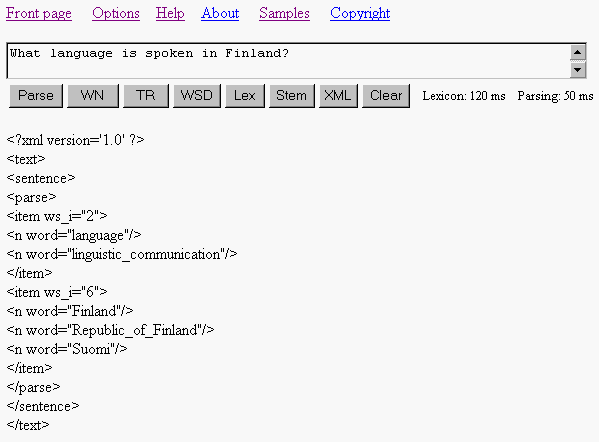599x442 pixels.
Task: Click the text area's scroll down arrow
Action: (x=578, y=70)
